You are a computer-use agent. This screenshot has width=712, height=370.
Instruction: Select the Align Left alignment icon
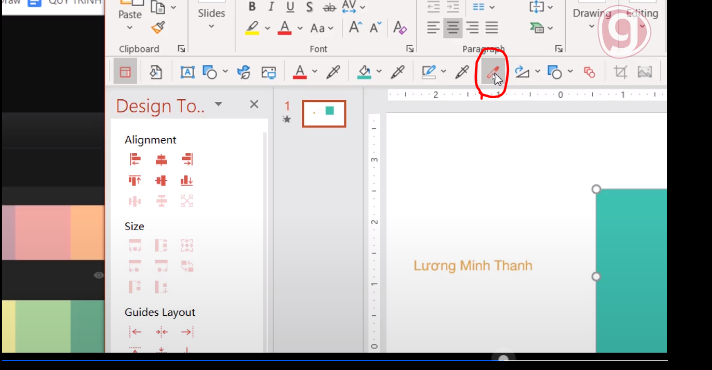point(135,159)
